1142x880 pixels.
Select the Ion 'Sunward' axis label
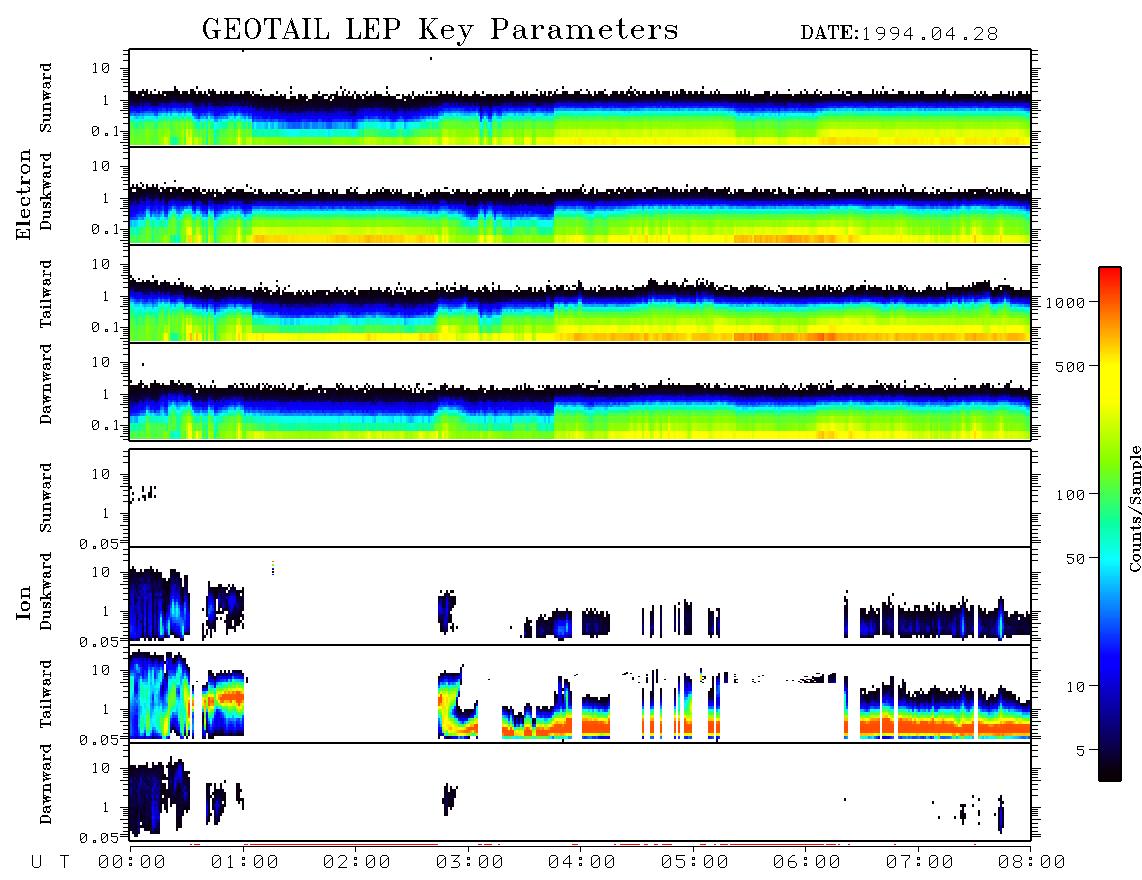[x=46, y=498]
